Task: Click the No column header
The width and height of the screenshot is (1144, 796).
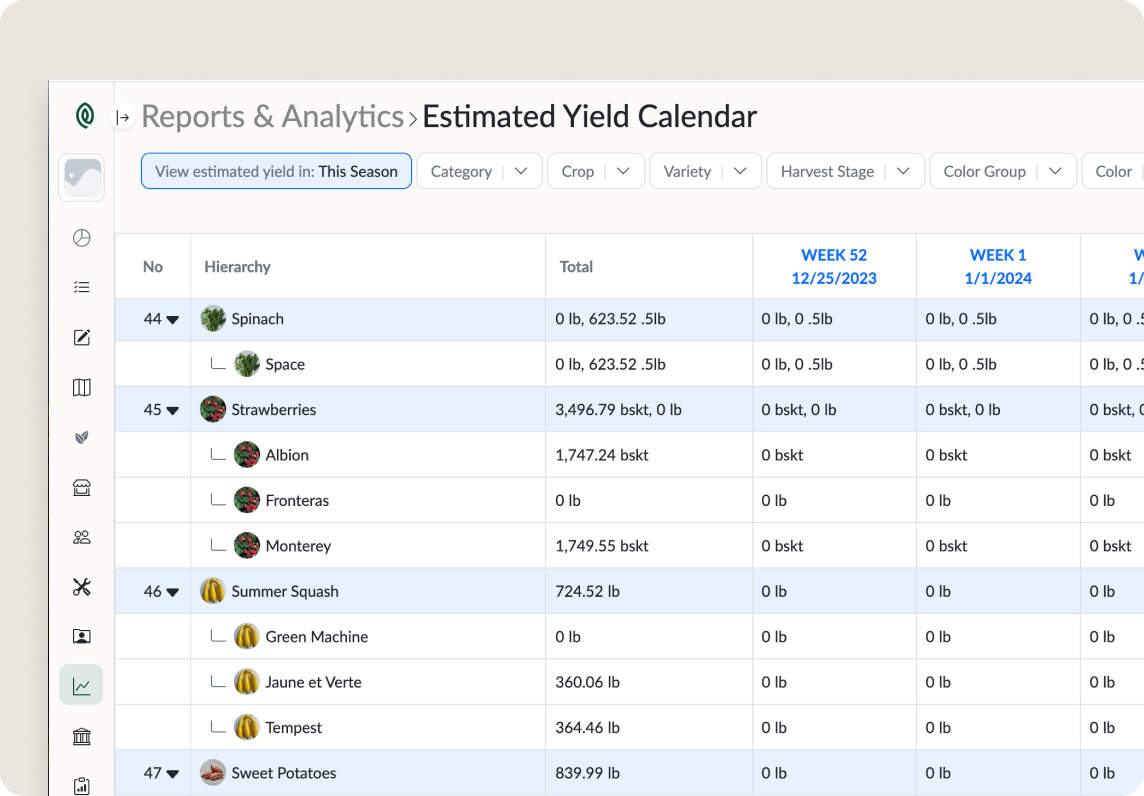Action: [152, 267]
